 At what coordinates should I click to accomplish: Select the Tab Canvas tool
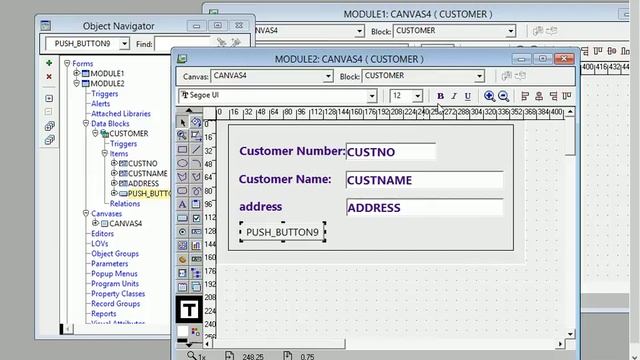click(182, 287)
